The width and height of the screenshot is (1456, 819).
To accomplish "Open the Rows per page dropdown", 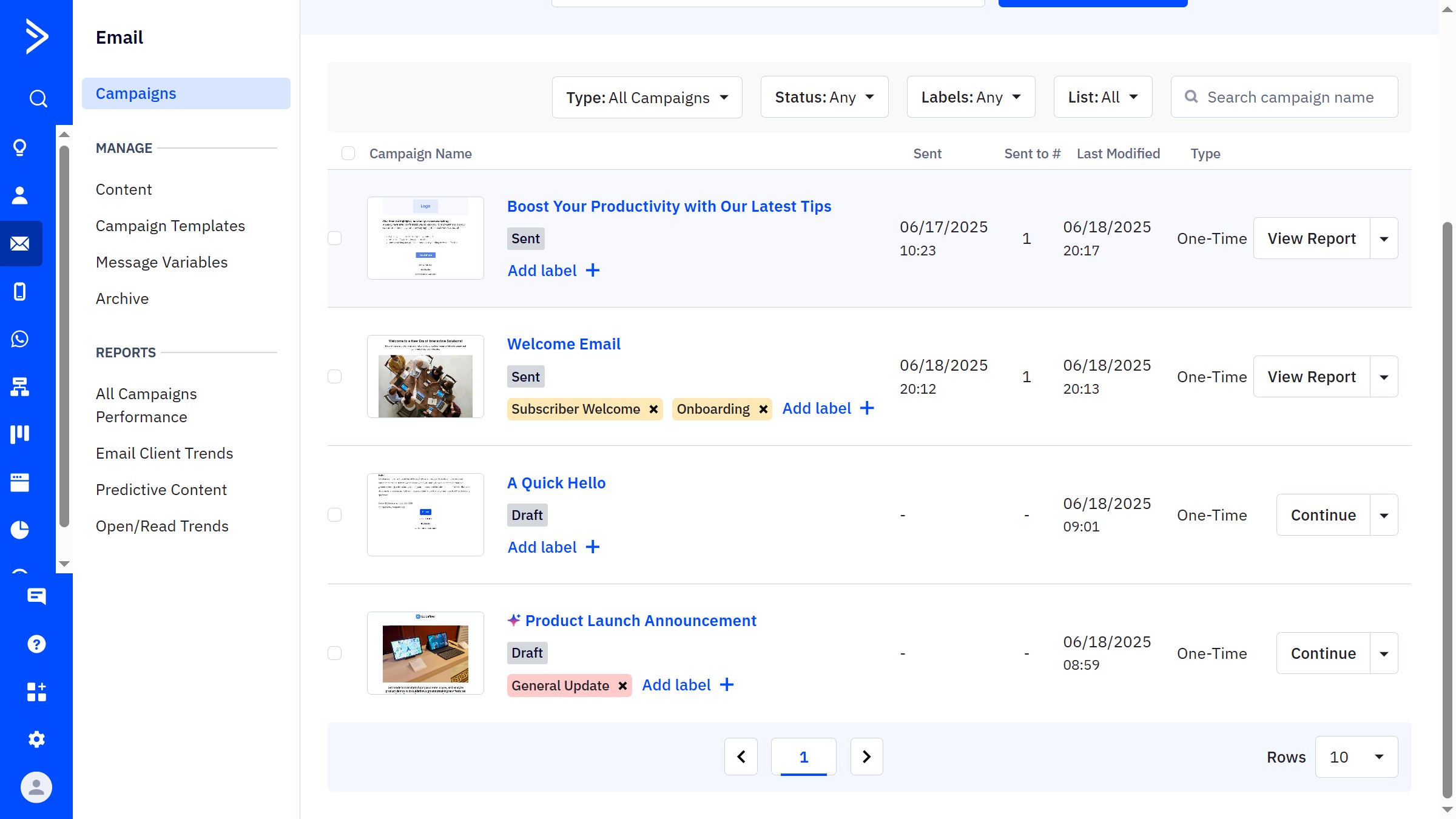I will point(1356,757).
